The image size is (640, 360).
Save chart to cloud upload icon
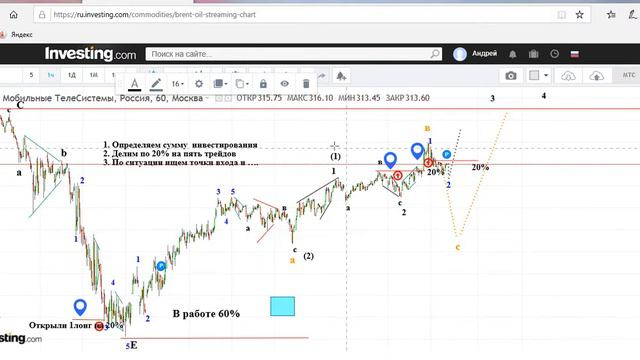point(596,76)
